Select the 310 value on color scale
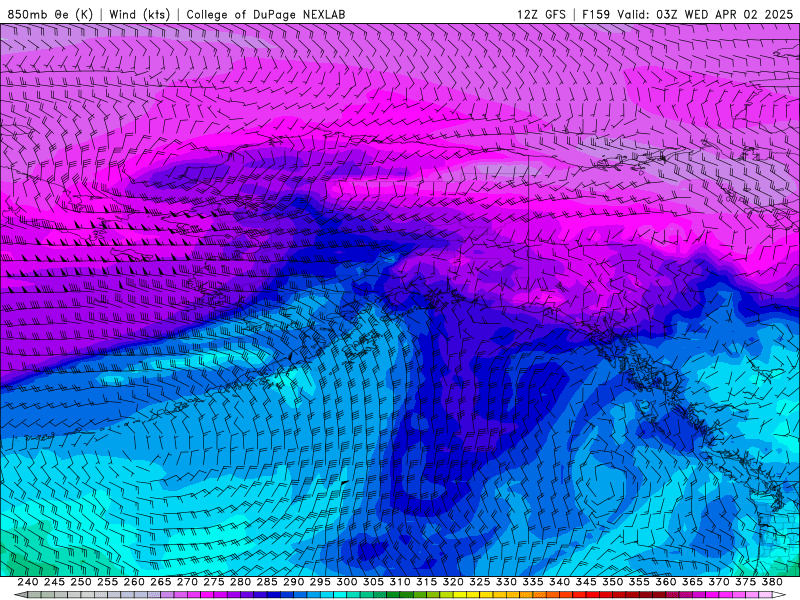Image resolution: width=800 pixels, height=600 pixels. click(x=400, y=582)
